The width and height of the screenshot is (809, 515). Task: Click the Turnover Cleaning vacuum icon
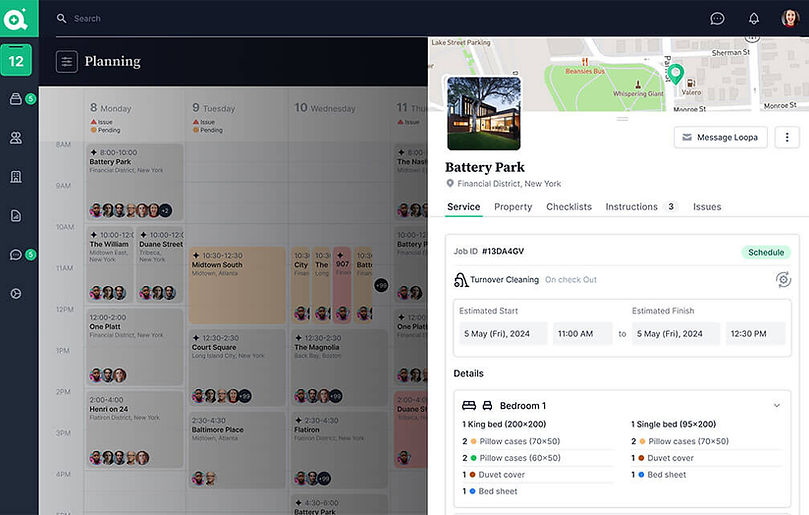pos(461,280)
